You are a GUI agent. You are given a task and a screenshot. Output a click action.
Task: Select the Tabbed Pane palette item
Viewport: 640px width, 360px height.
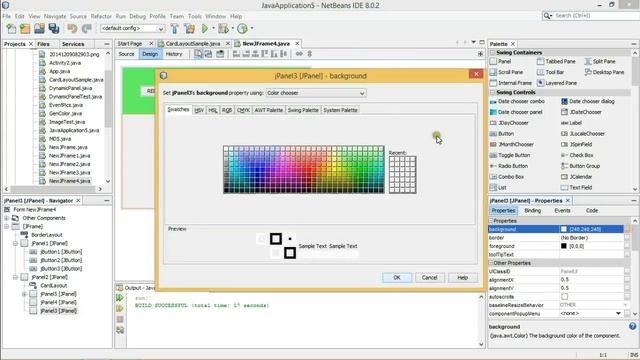(x=556, y=61)
